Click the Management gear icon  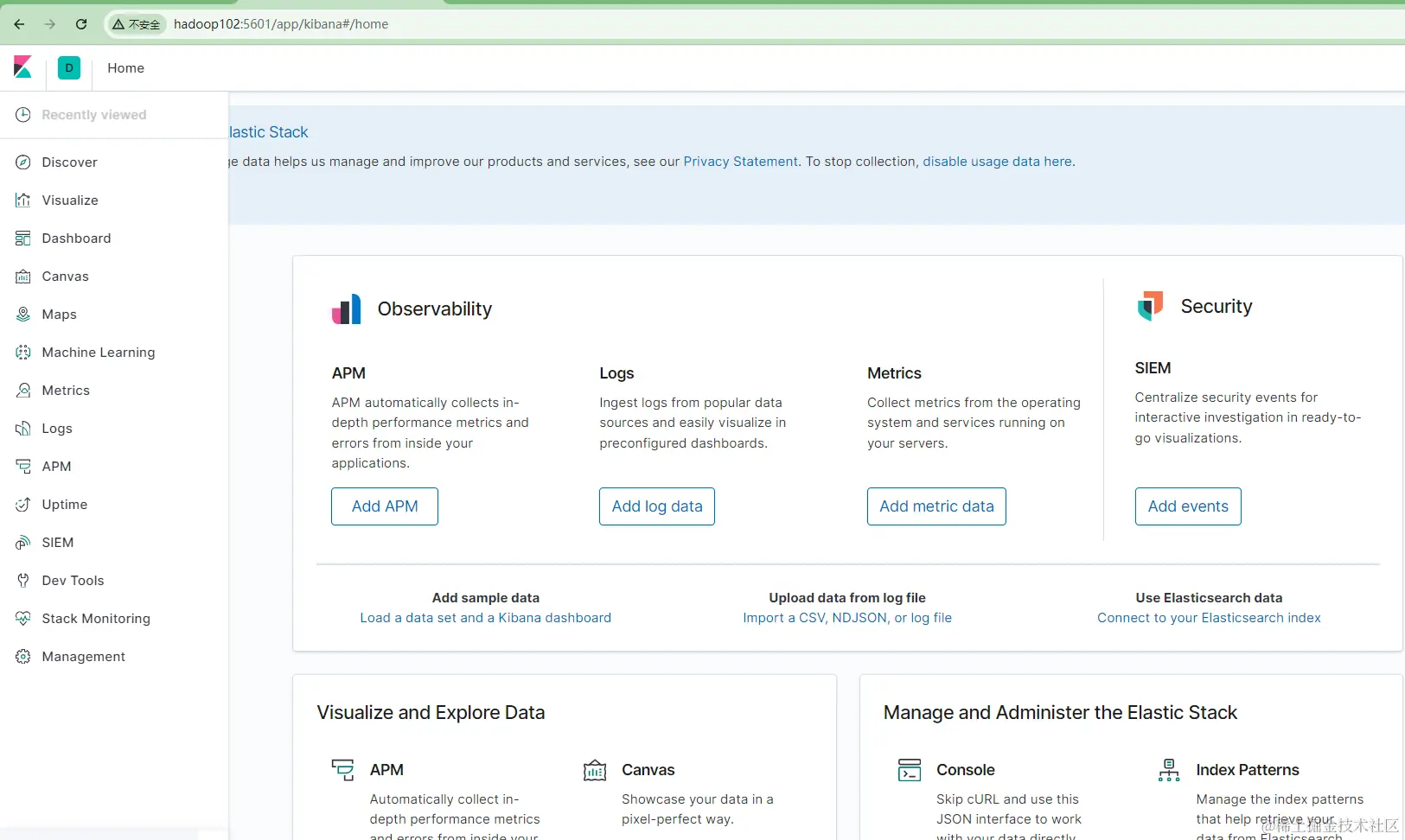click(x=23, y=657)
